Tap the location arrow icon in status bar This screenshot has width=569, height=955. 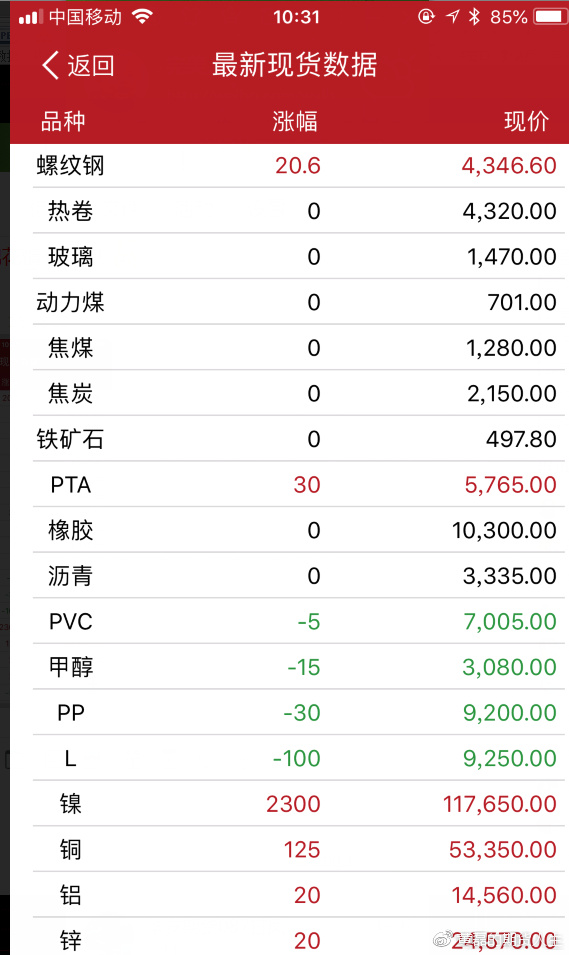click(452, 16)
